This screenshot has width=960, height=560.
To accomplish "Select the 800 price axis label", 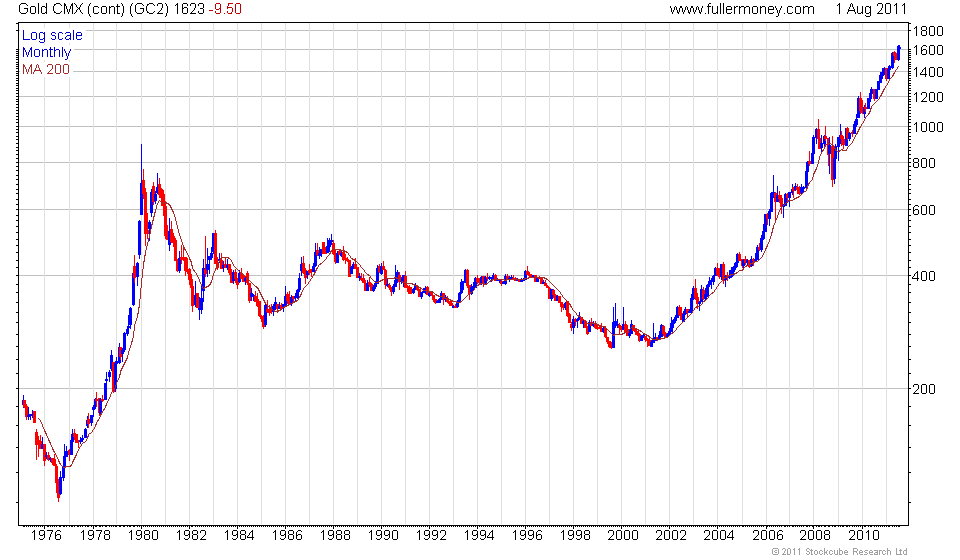I will [x=924, y=163].
